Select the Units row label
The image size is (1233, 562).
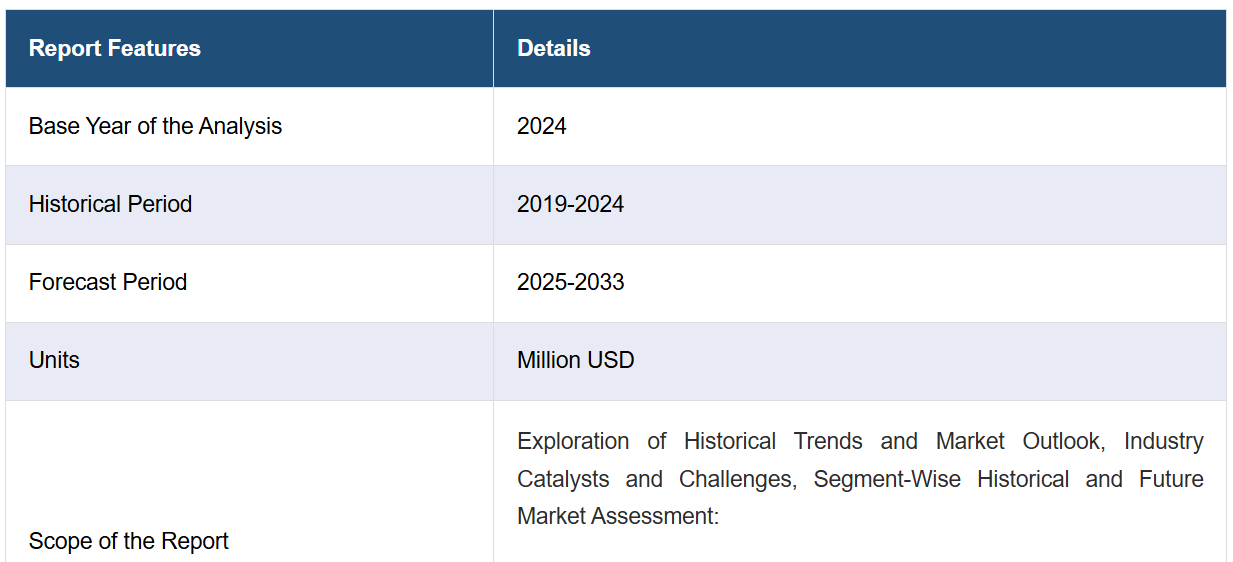pyautogui.click(x=54, y=360)
